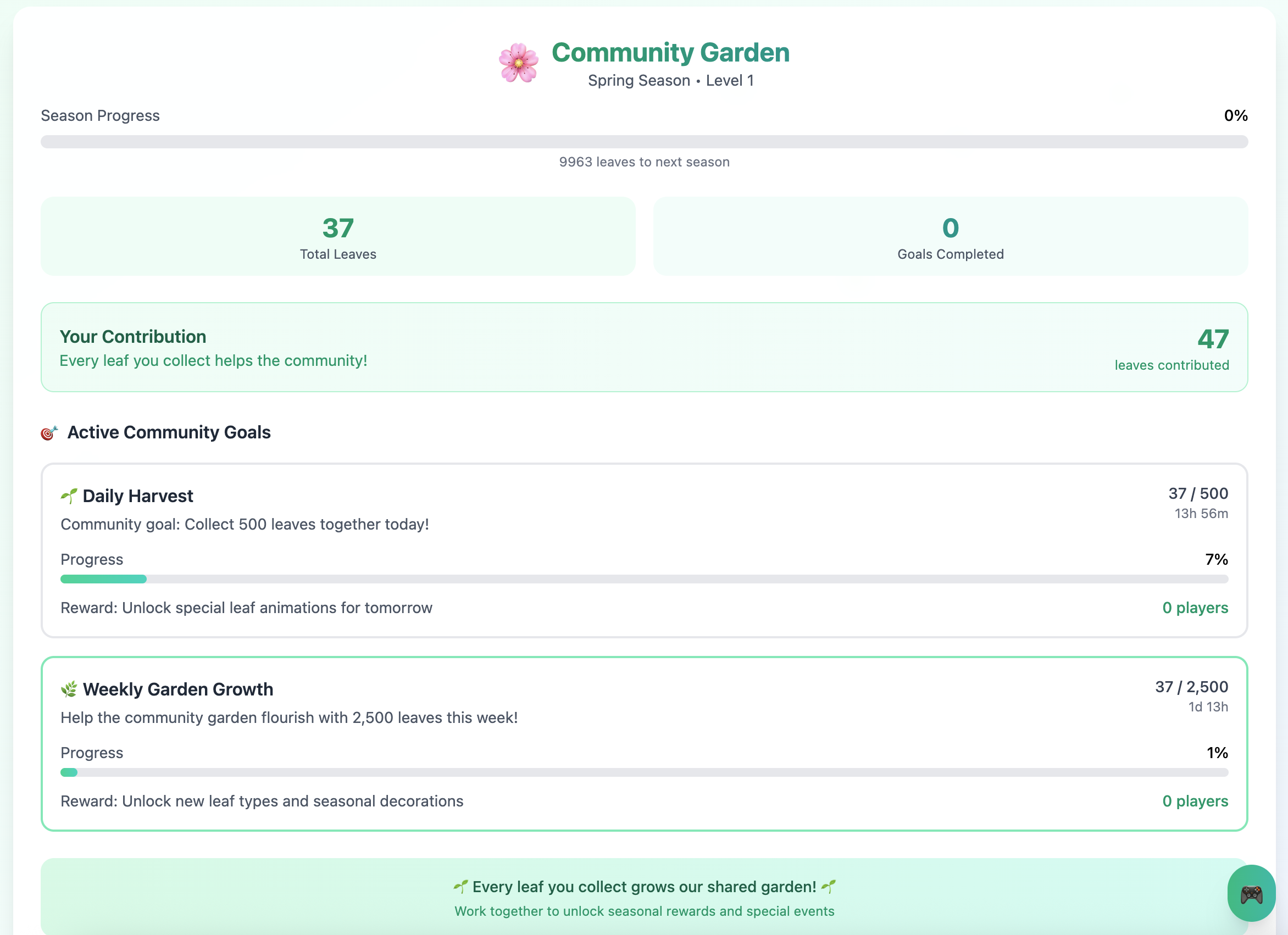This screenshot has height=935, width=1288.
Task: Click the target icon beside Active Community Goals
Action: pyautogui.click(x=49, y=433)
